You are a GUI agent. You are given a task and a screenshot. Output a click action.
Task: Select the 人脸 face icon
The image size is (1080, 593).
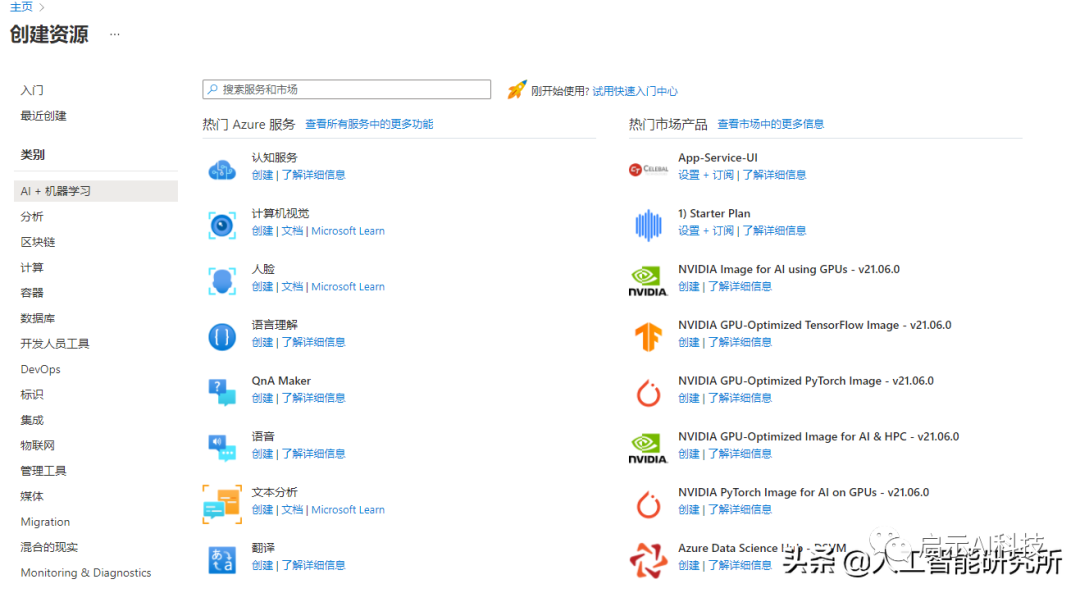pos(222,281)
